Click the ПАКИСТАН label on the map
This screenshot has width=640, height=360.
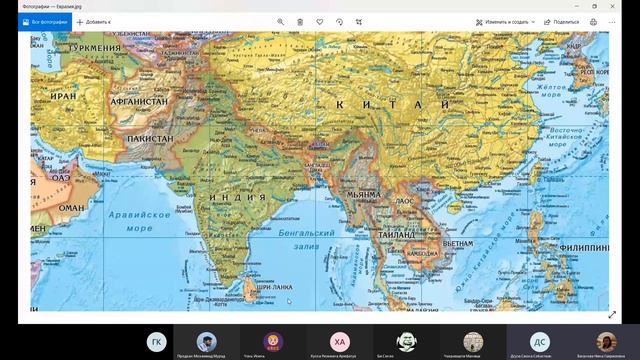[x=151, y=139]
